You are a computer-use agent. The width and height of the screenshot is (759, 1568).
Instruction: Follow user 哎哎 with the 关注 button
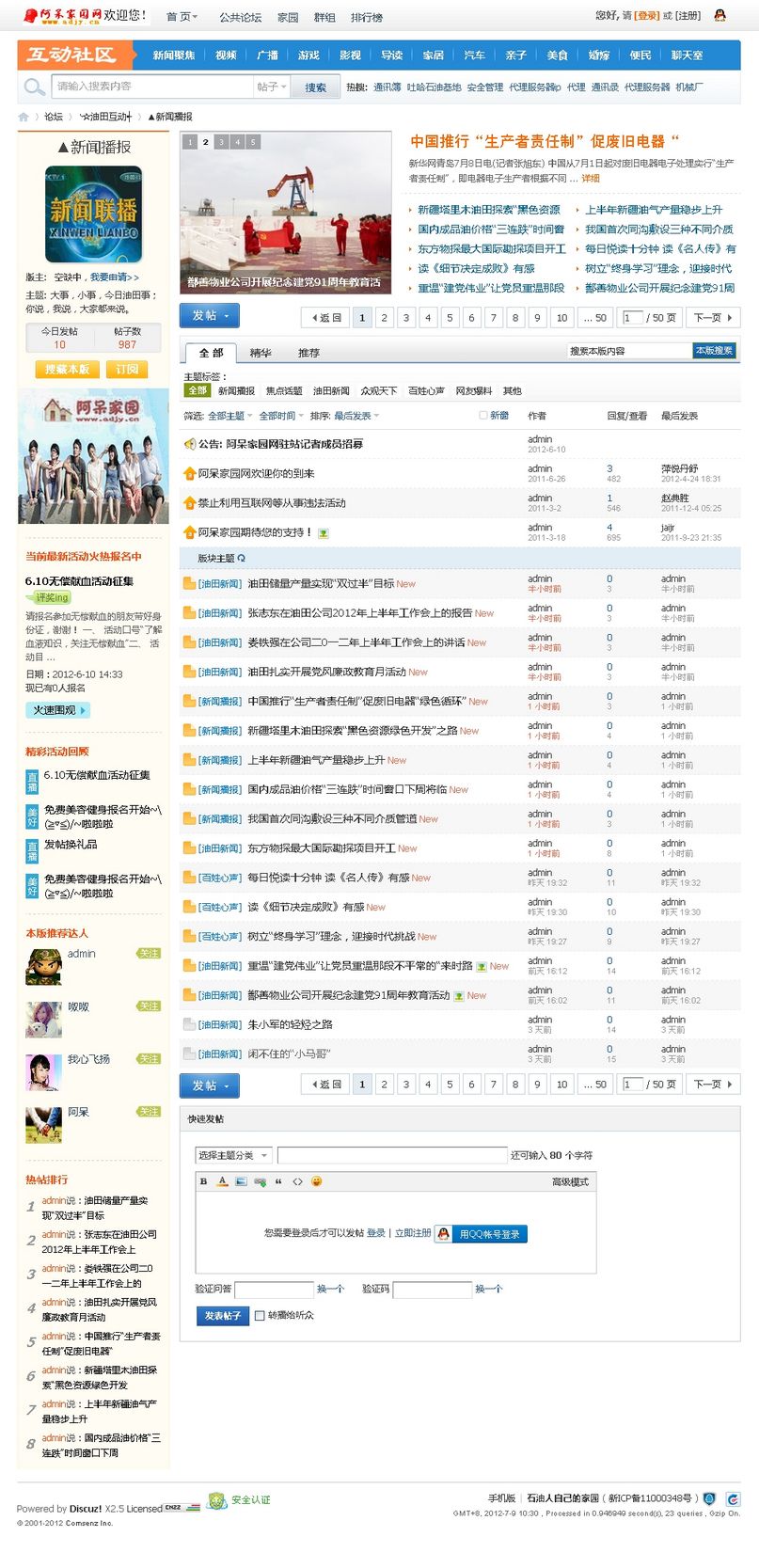coord(149,1006)
